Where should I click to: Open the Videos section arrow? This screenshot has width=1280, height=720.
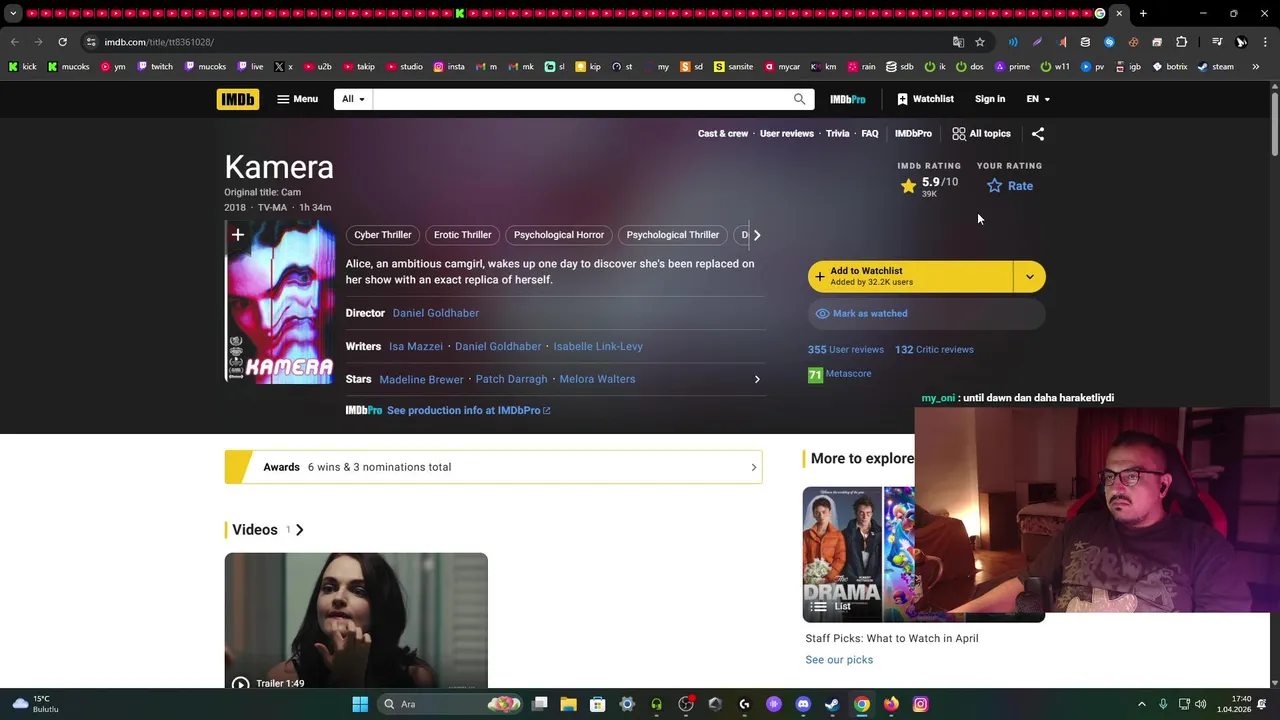pyautogui.click(x=299, y=530)
